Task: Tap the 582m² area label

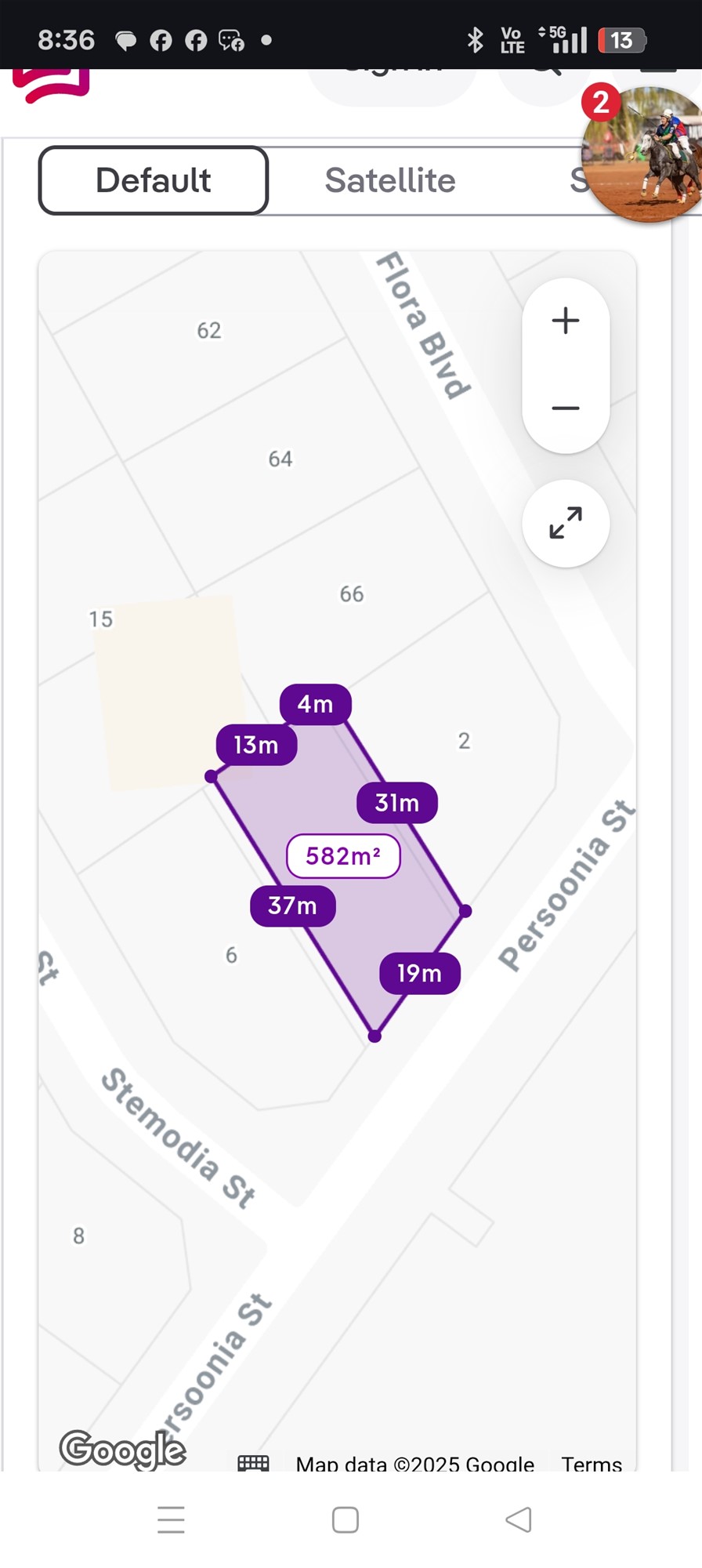Action: point(343,855)
